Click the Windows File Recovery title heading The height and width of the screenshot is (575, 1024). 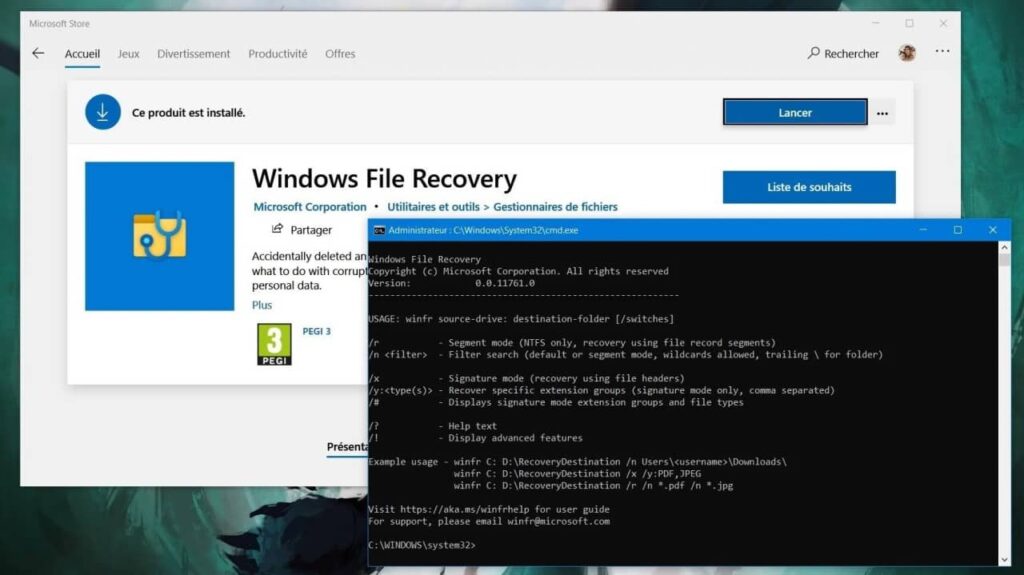pos(385,179)
